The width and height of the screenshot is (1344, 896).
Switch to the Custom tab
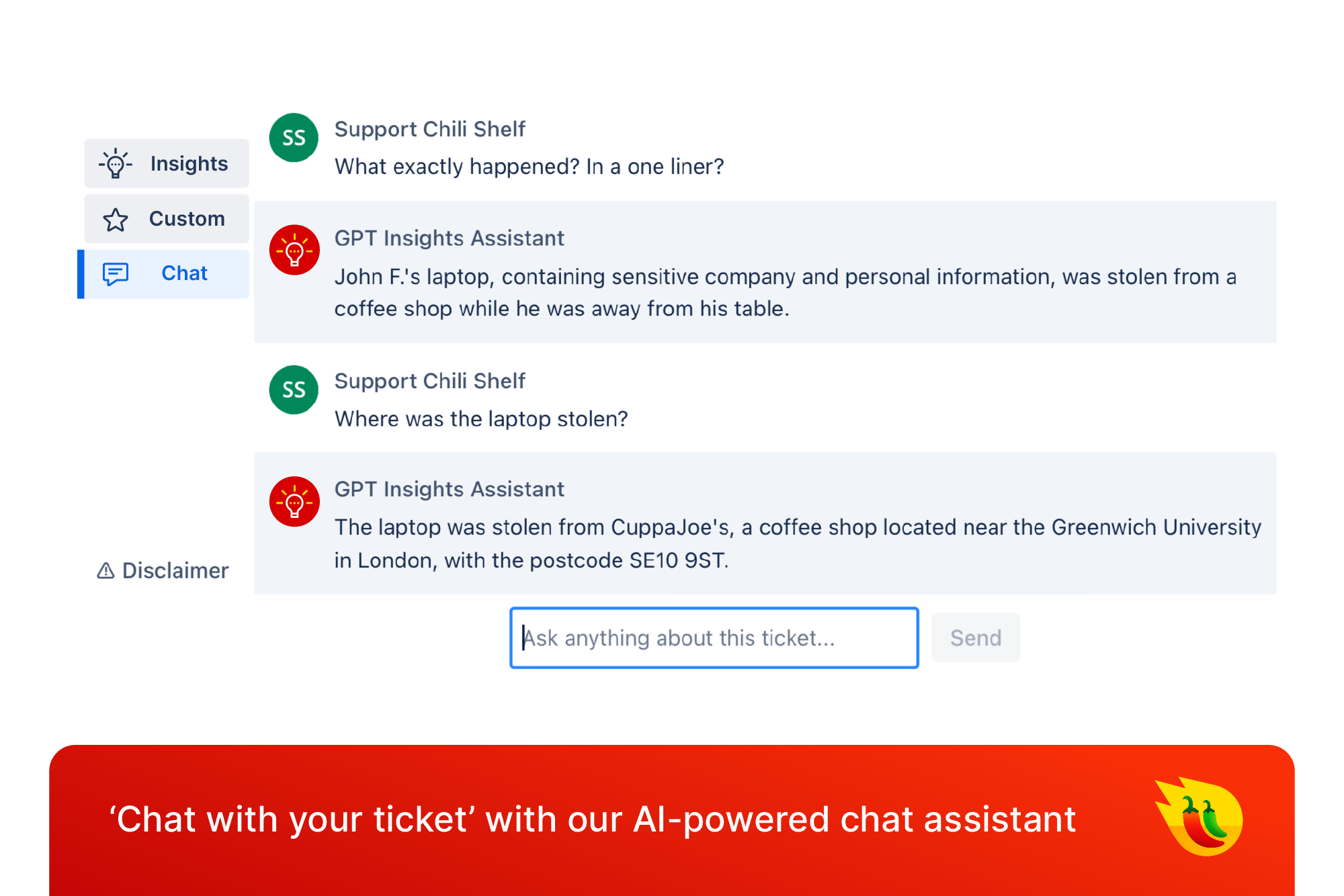167,219
